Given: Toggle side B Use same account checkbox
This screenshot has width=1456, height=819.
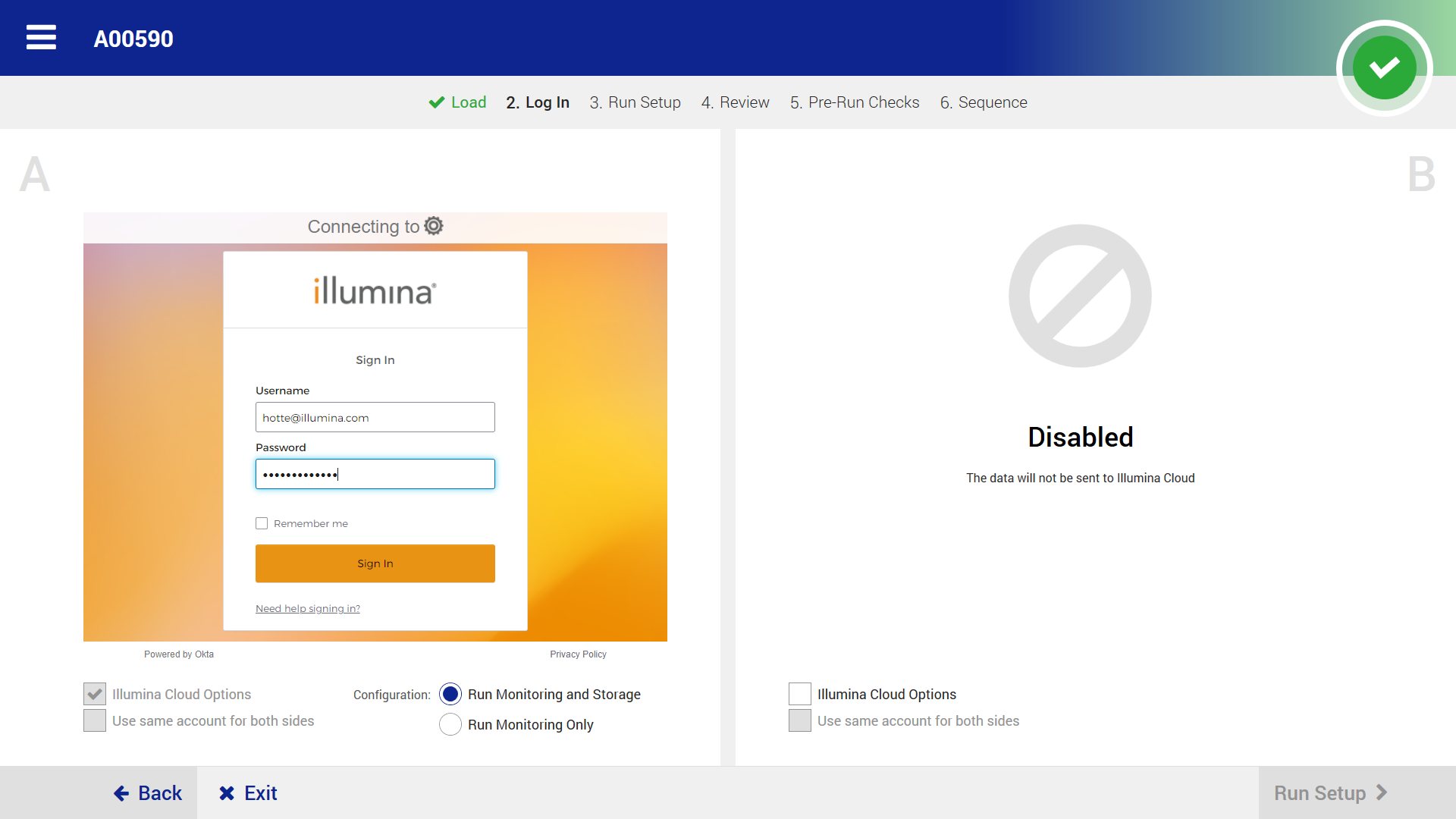Looking at the screenshot, I should (x=800, y=720).
